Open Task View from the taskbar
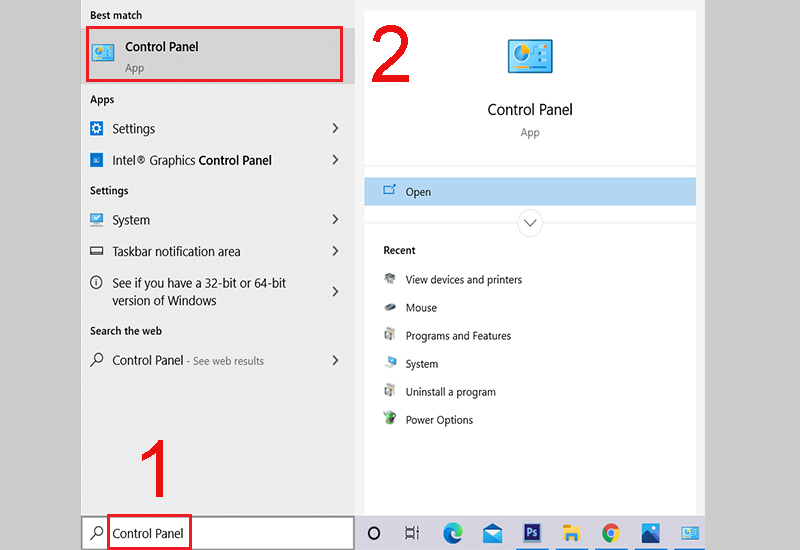Viewport: 800px width, 550px height. pos(412,533)
